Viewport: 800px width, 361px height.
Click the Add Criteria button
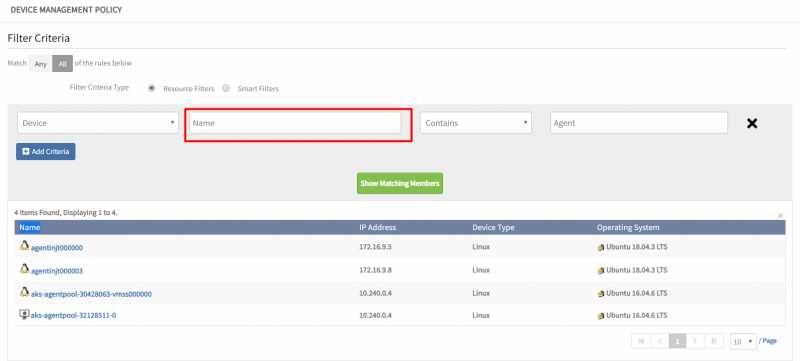click(46, 151)
